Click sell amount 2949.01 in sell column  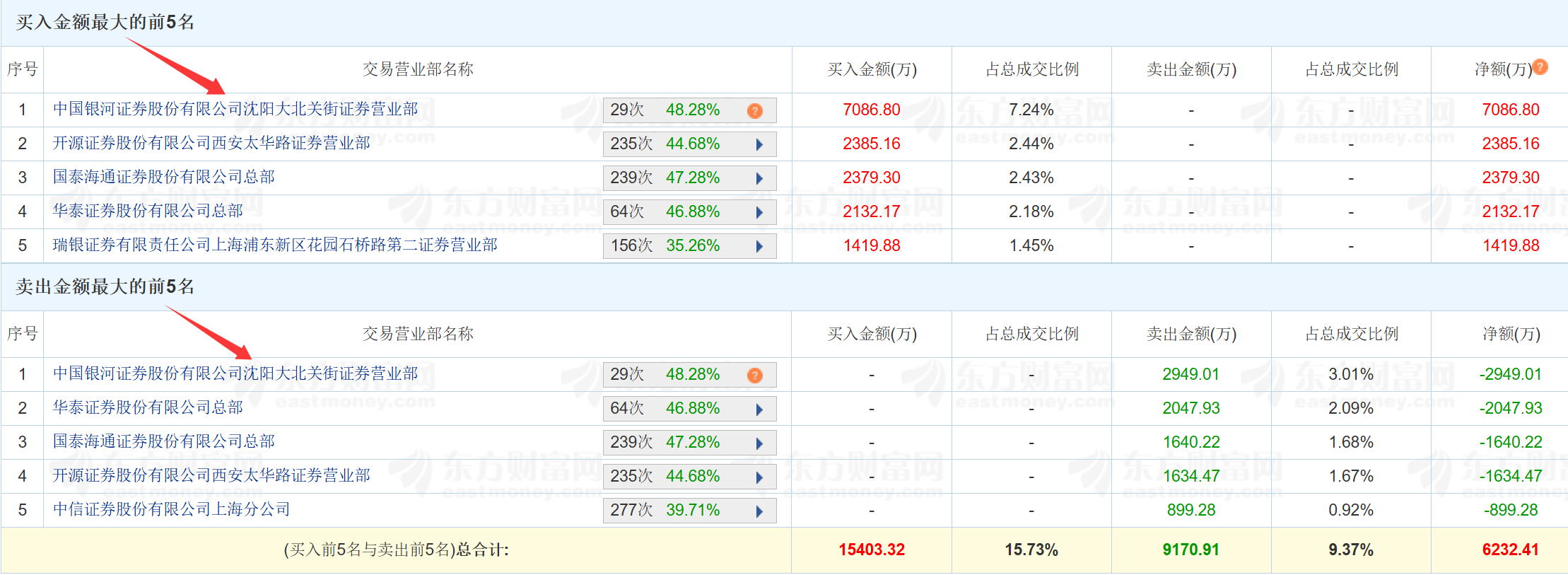pos(1191,374)
